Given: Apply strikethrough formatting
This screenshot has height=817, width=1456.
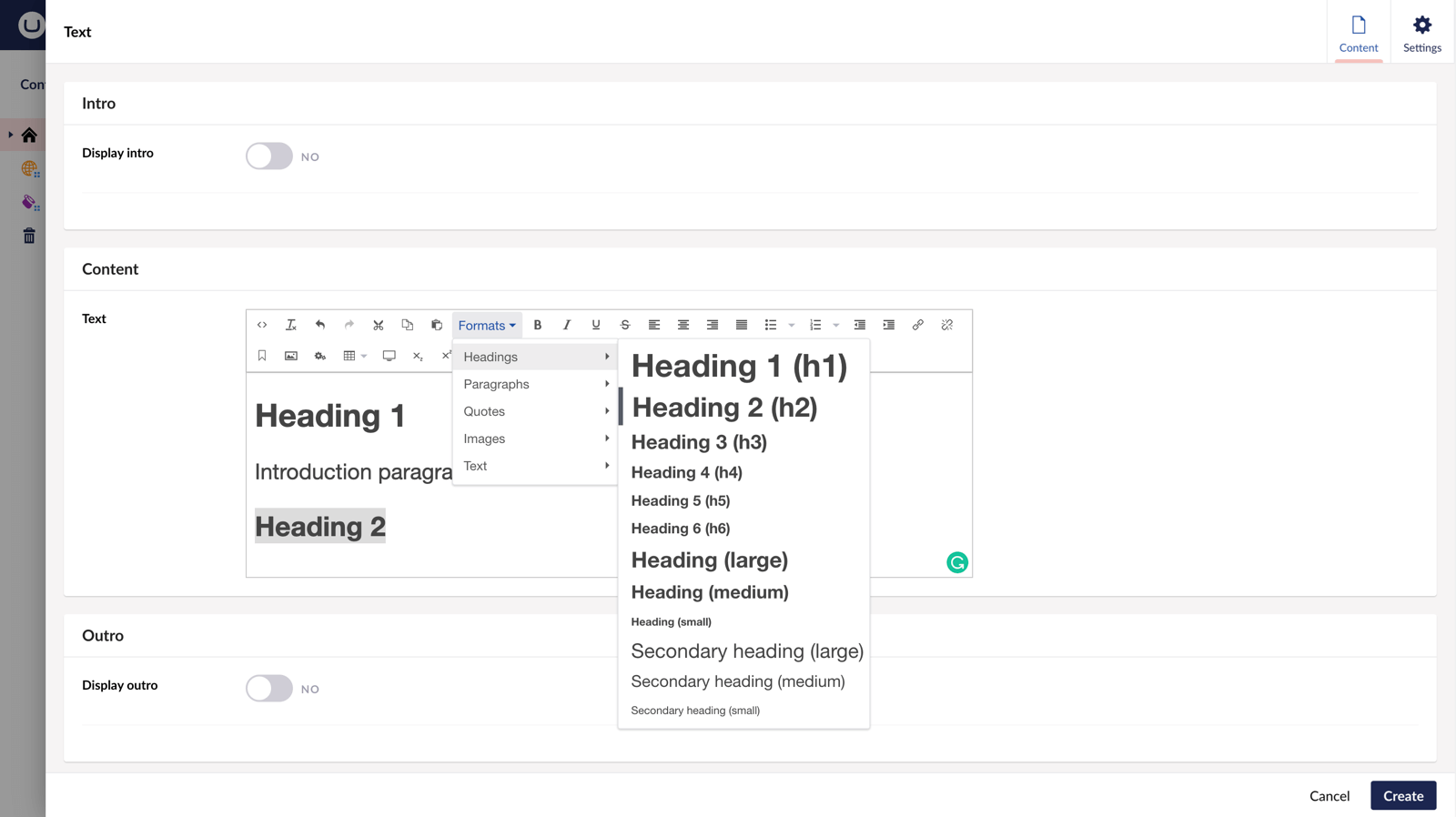Looking at the screenshot, I should click(x=625, y=325).
